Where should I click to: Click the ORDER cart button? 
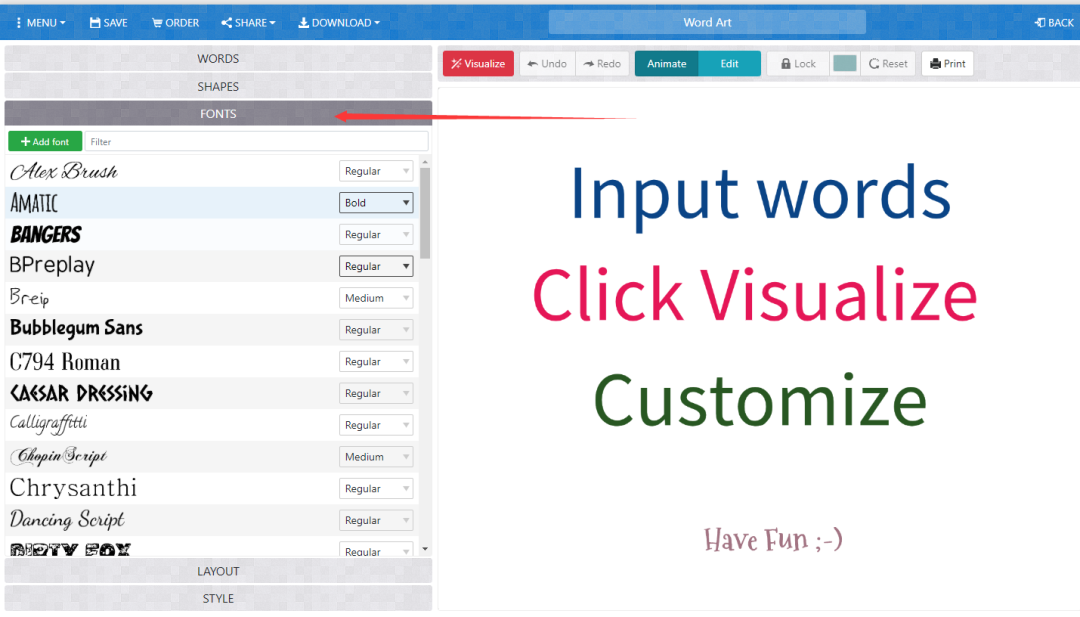click(x=176, y=23)
